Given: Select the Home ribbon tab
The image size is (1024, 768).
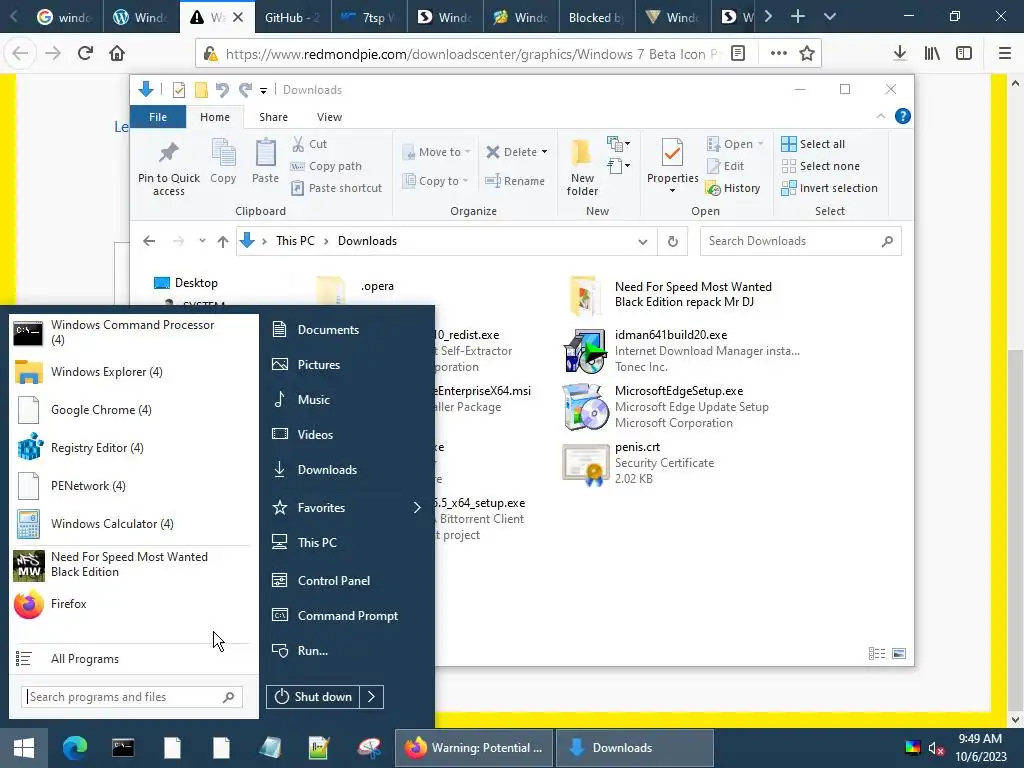Looking at the screenshot, I should pyautogui.click(x=215, y=117).
